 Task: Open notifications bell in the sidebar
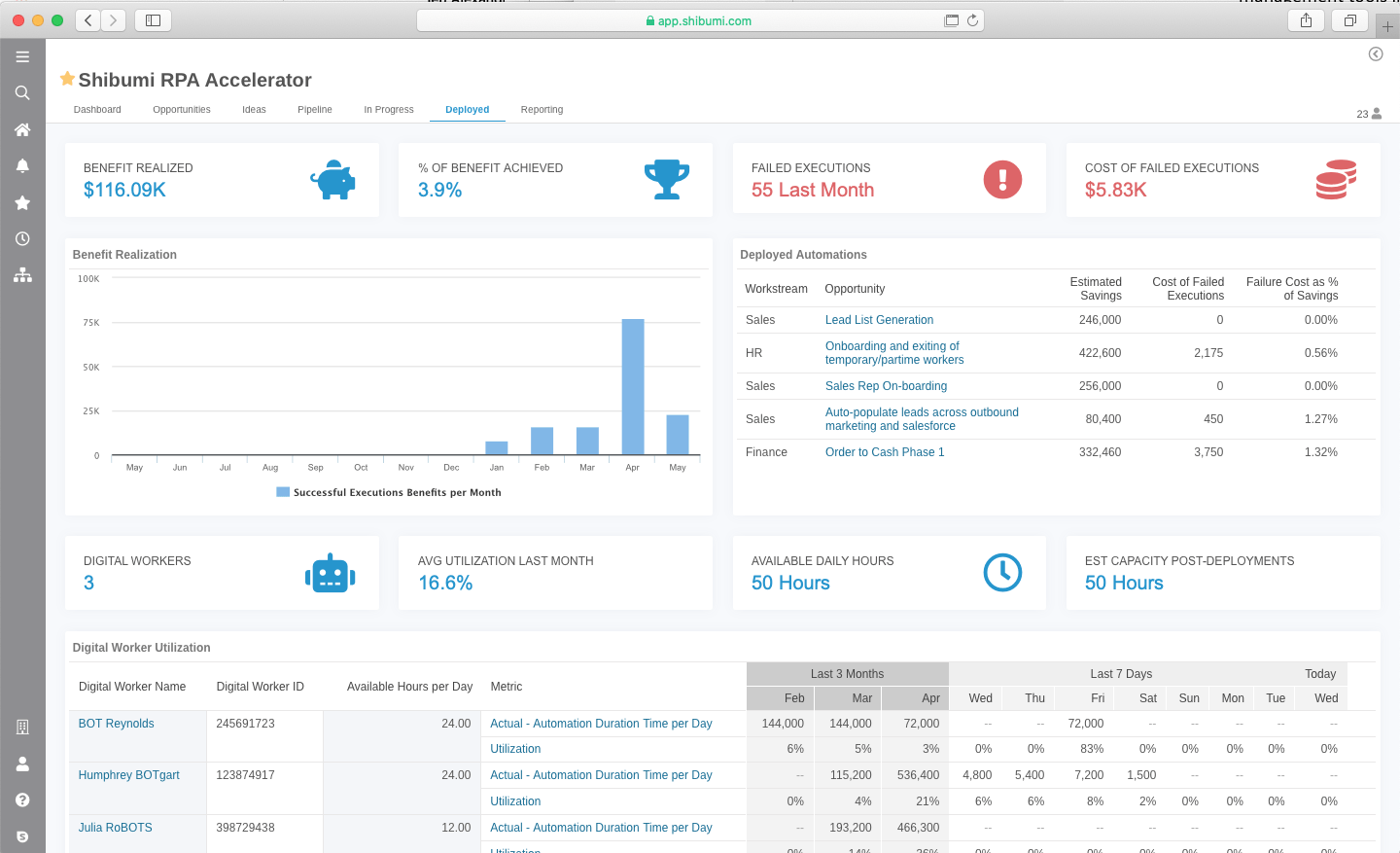coord(22,166)
